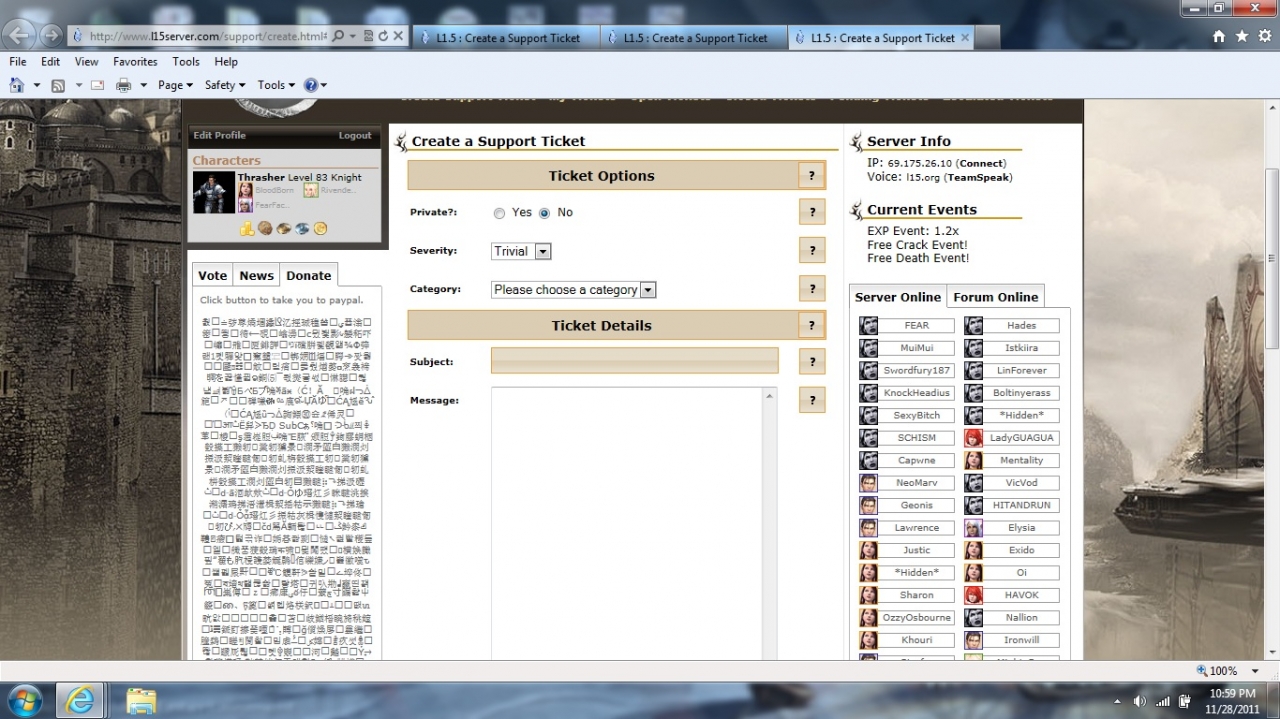Open the Please choose a category dropdown
This screenshot has height=719, width=1280.
[574, 289]
